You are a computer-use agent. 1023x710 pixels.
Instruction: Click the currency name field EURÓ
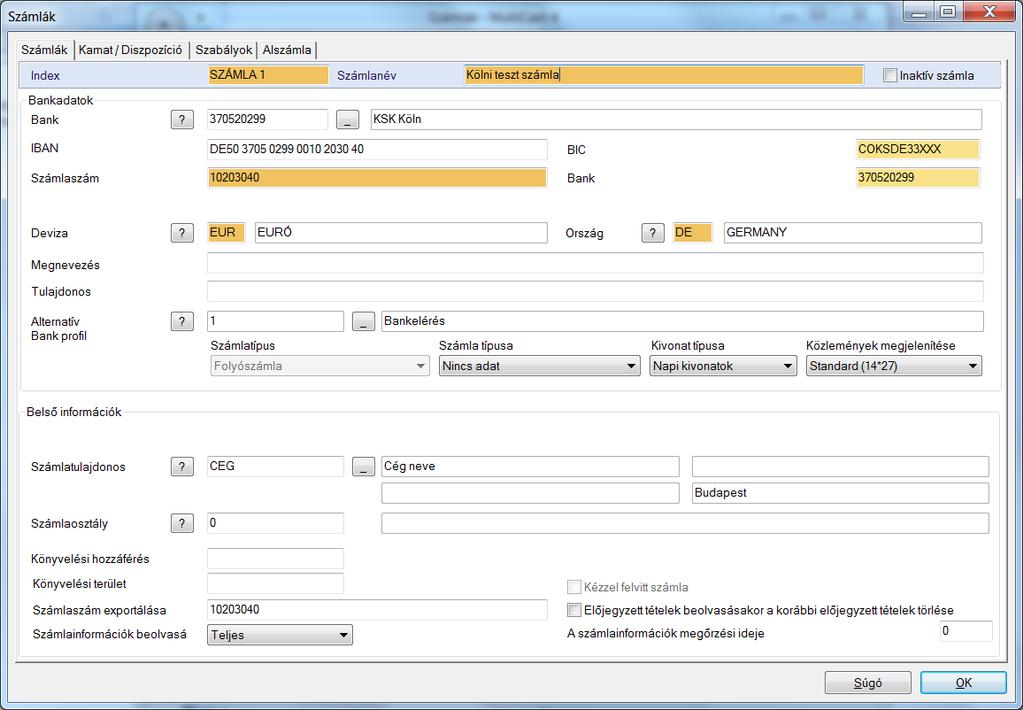coord(401,233)
